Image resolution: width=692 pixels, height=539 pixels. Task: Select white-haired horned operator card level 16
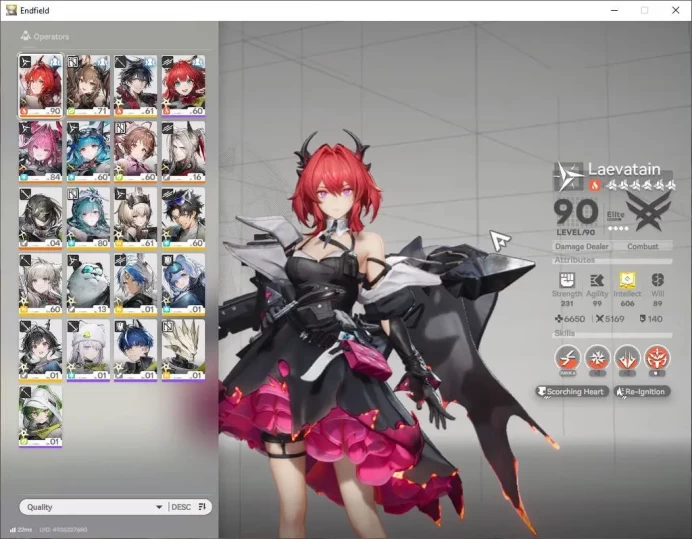[x=183, y=152]
